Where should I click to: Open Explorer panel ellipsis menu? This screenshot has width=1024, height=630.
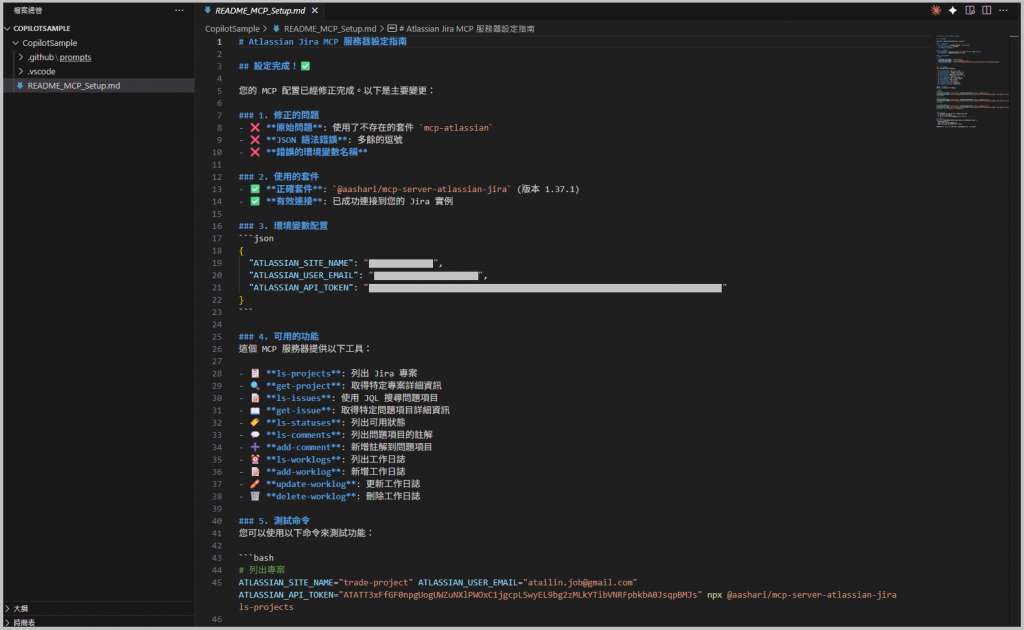click(179, 10)
